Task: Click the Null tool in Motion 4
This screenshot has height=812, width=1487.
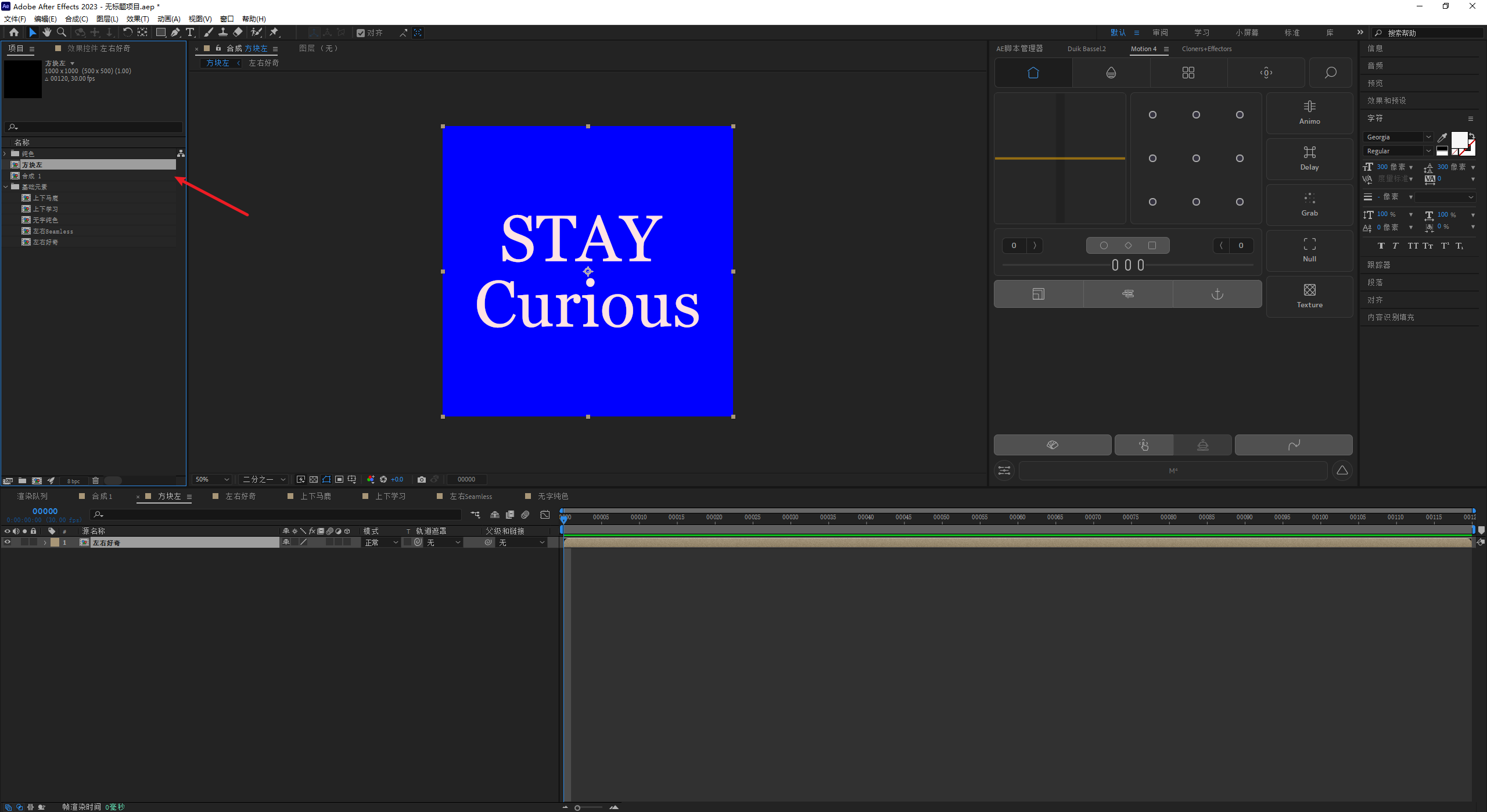Action: pyautogui.click(x=1309, y=250)
